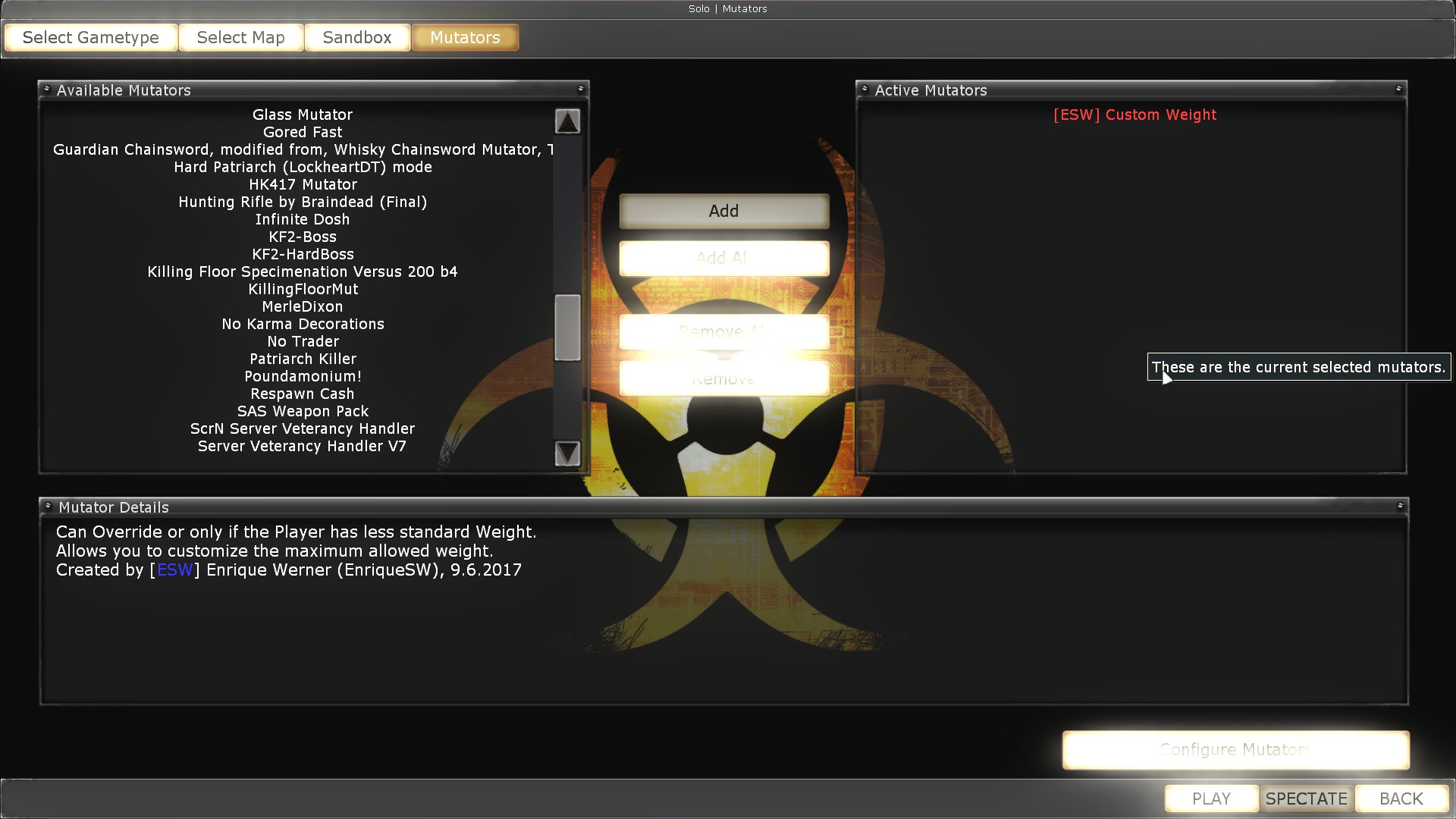The image size is (1456, 819).
Task: Choose the Respawn Cash mutator
Action: (303, 394)
